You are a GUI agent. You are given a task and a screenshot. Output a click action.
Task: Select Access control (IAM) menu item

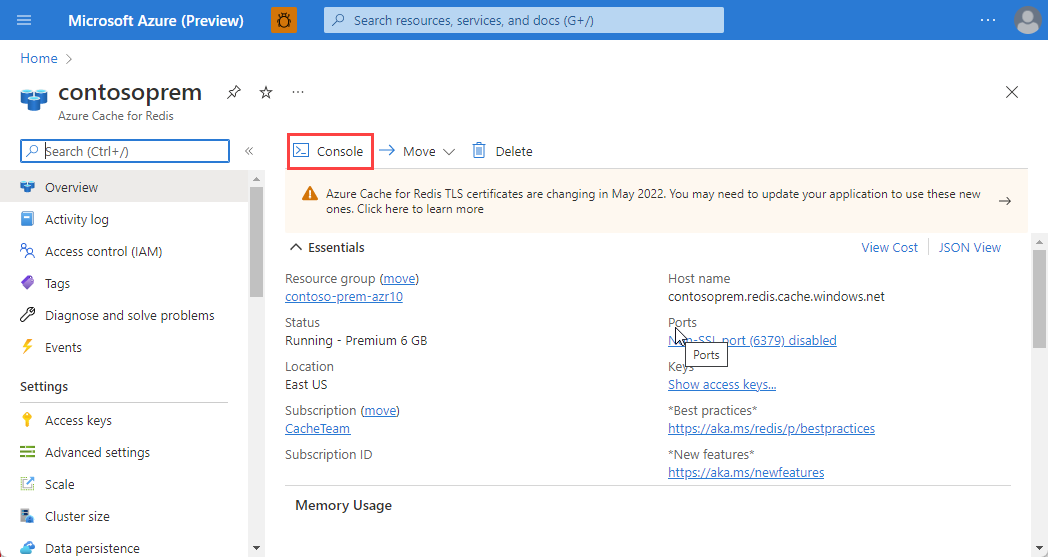(103, 251)
